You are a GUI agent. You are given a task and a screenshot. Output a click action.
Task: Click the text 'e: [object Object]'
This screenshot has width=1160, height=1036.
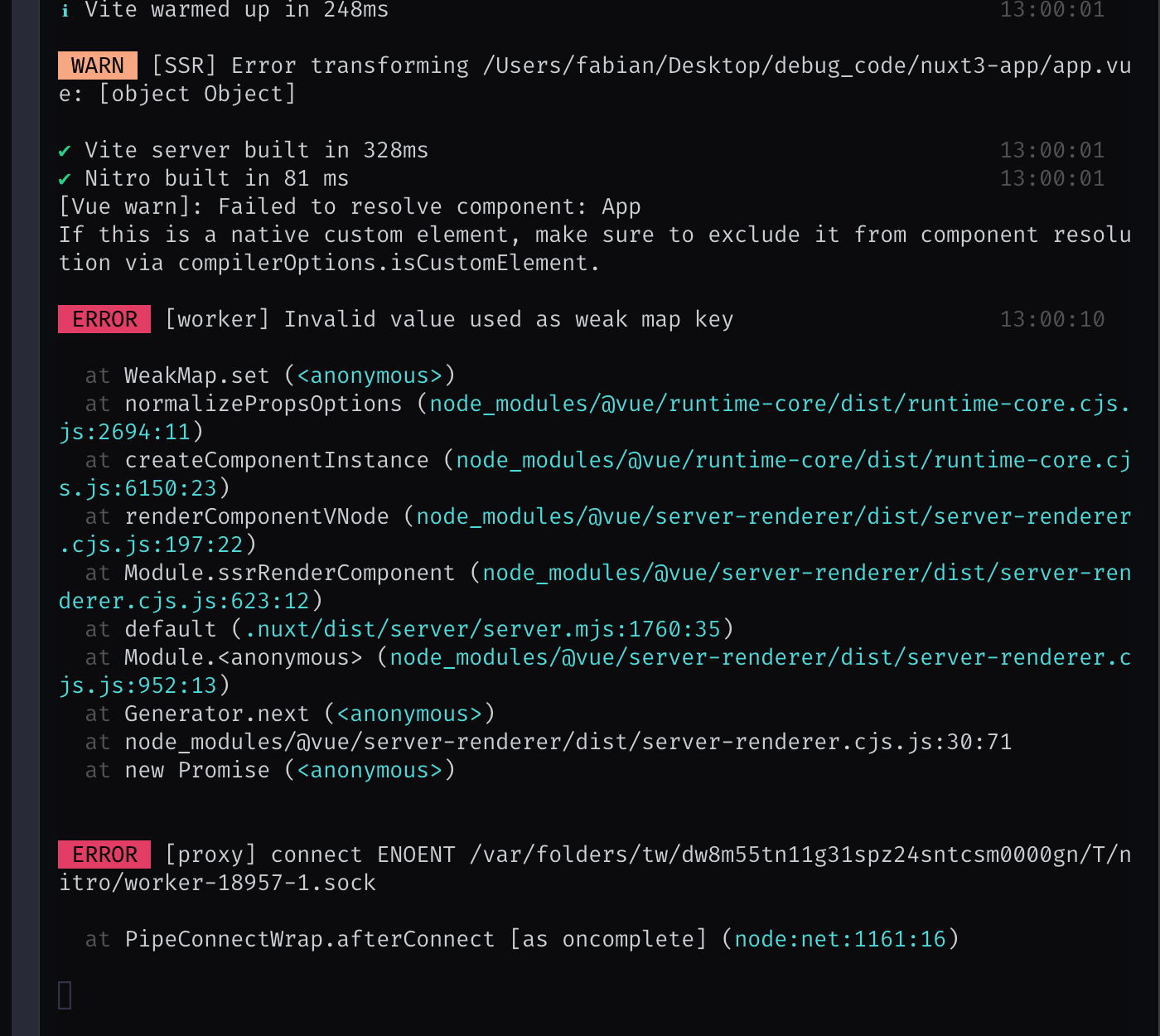(177, 94)
